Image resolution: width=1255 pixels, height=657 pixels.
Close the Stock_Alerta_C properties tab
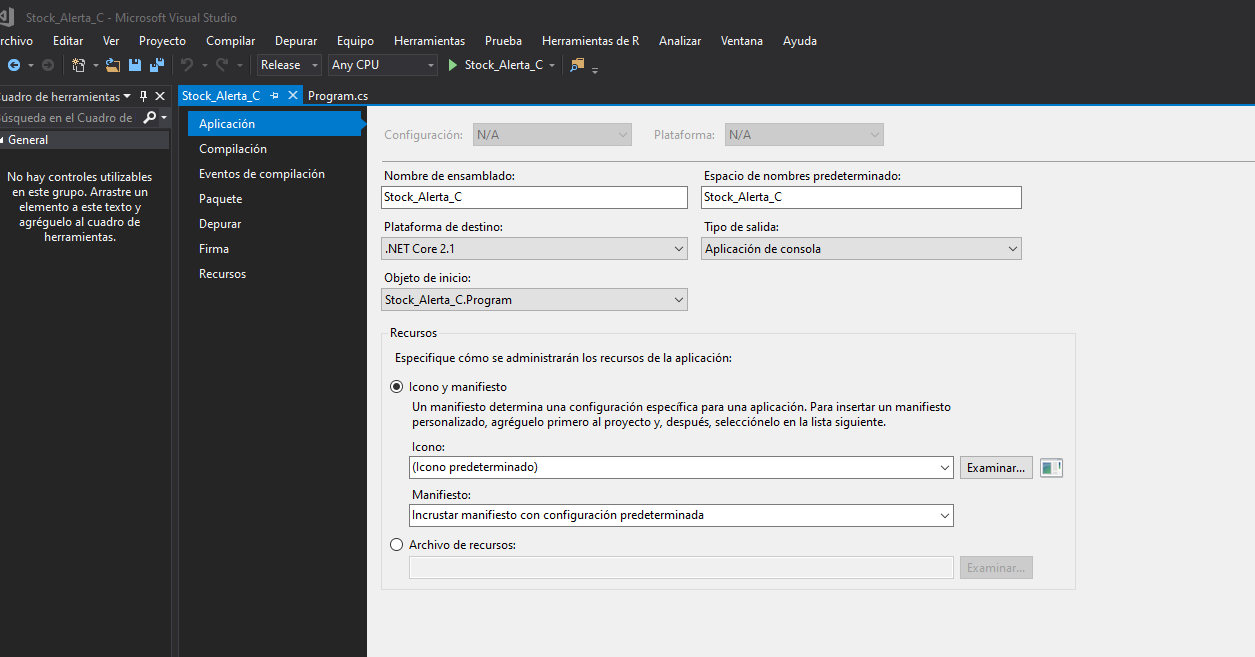click(x=293, y=96)
